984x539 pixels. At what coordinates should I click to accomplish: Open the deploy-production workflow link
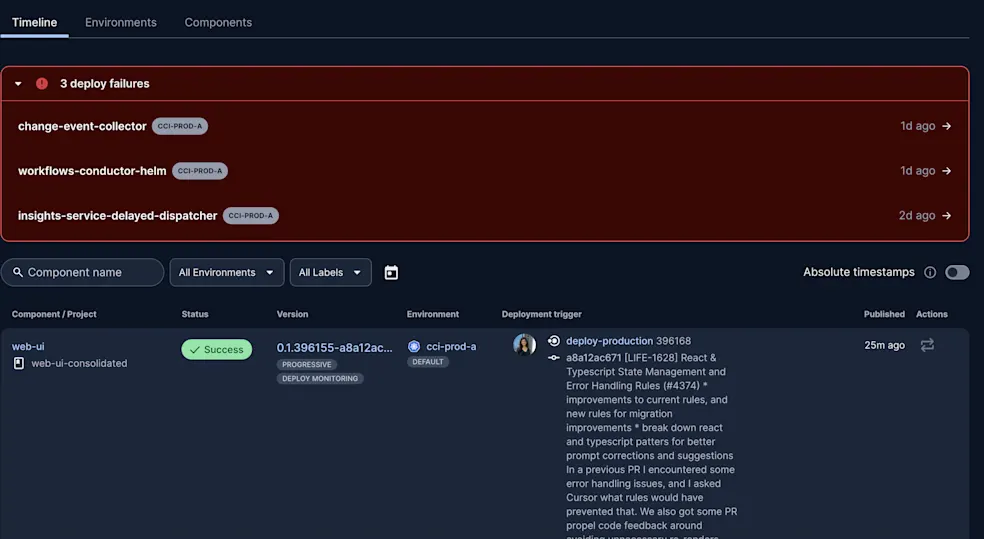tap(609, 341)
